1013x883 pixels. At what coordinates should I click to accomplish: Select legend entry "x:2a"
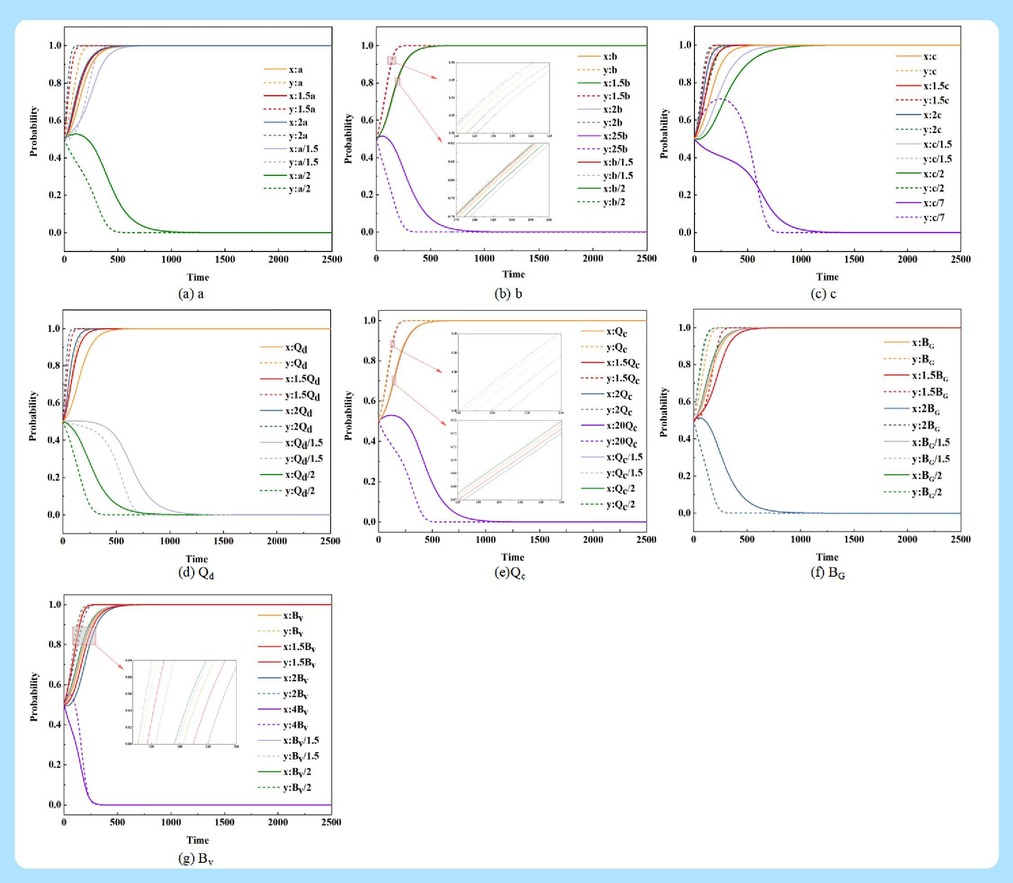pos(286,122)
